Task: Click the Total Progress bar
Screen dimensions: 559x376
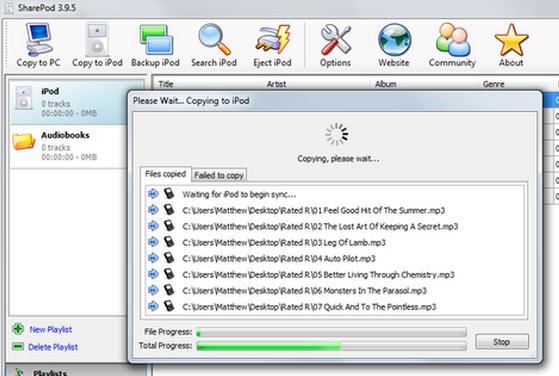Action: pyautogui.click(x=331, y=346)
